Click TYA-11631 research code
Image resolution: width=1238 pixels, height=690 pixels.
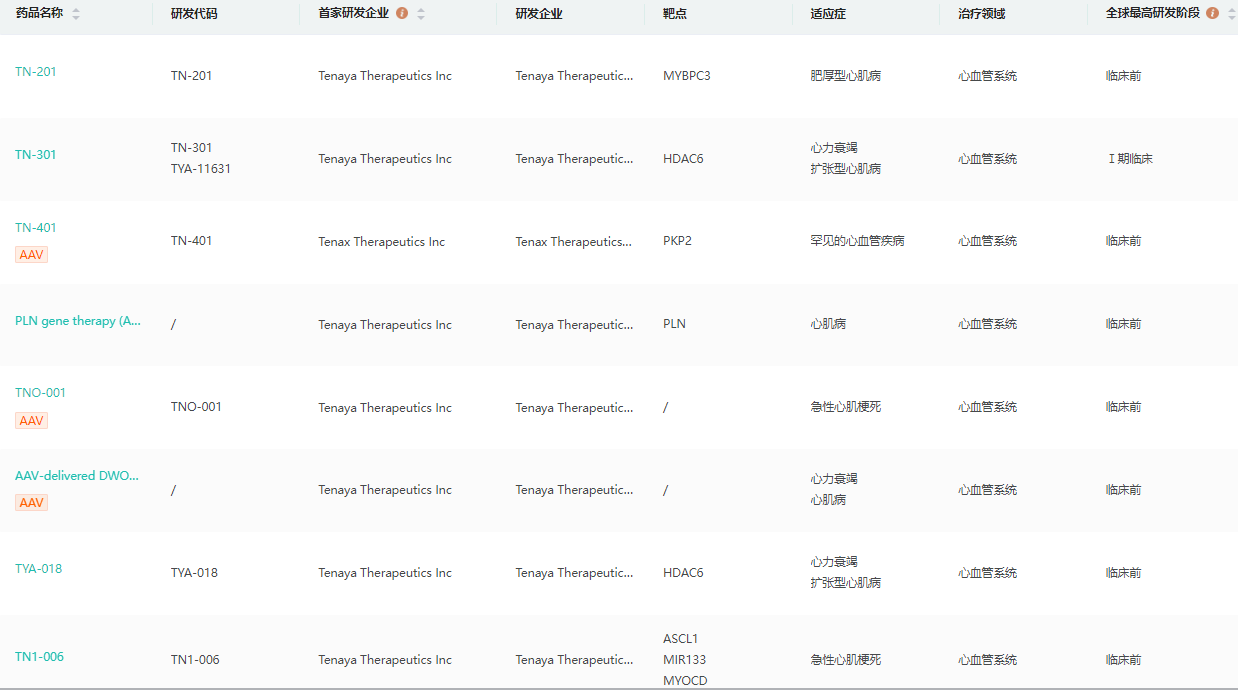(201, 169)
